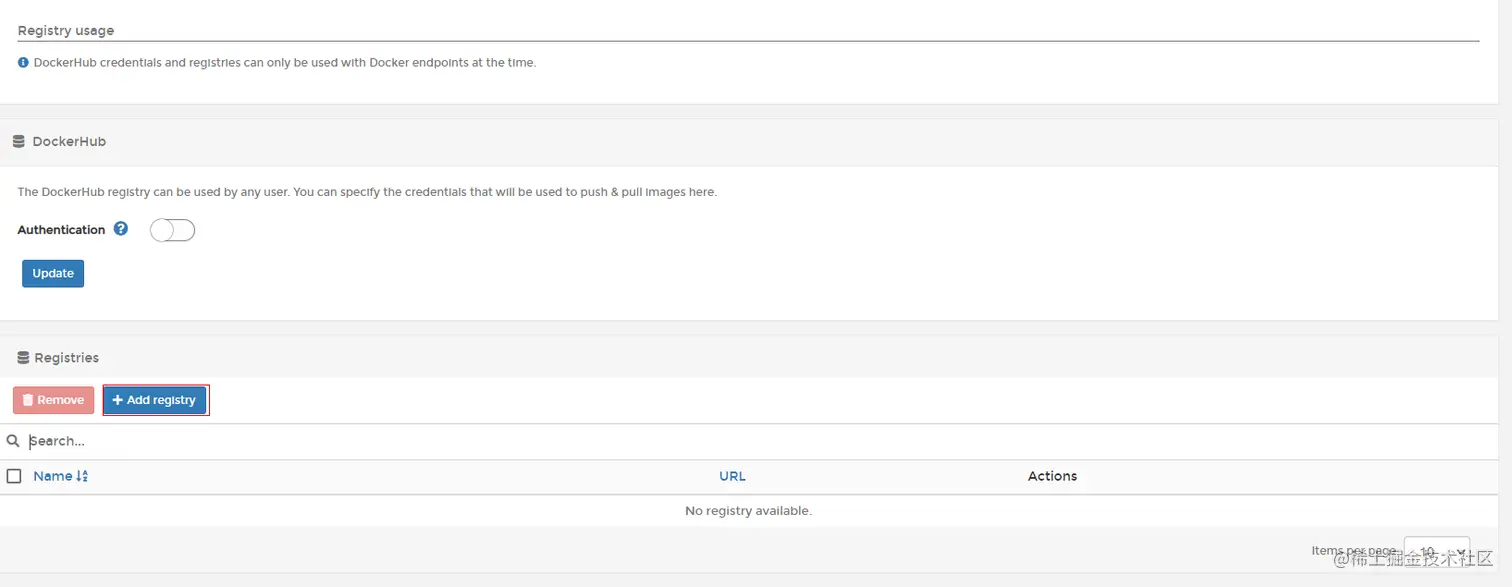Click the Authentication label text
The width and height of the screenshot is (1512, 587).
[61, 230]
